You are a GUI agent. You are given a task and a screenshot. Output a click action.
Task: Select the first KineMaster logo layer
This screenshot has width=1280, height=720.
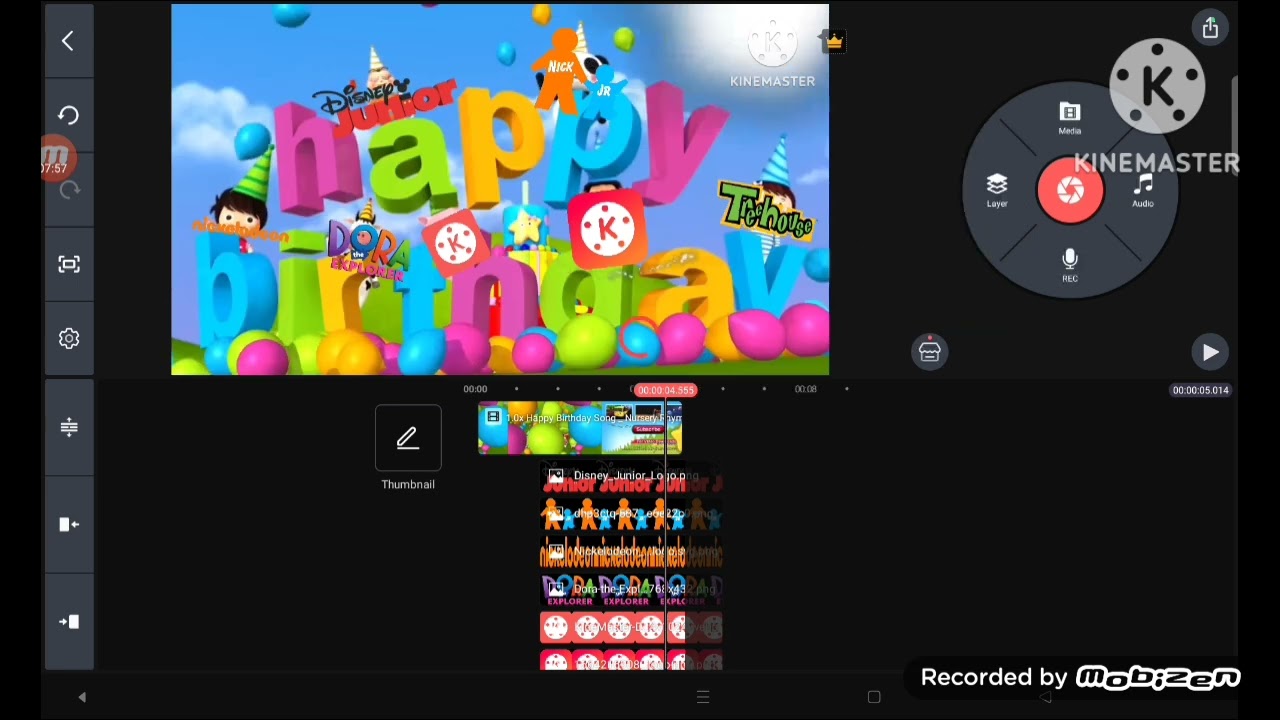[631, 628]
